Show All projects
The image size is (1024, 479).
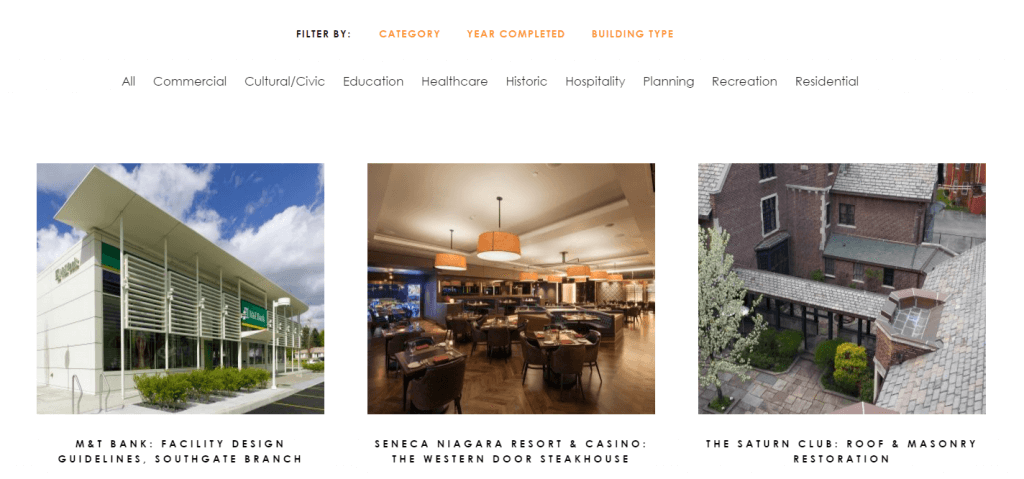[x=129, y=82]
